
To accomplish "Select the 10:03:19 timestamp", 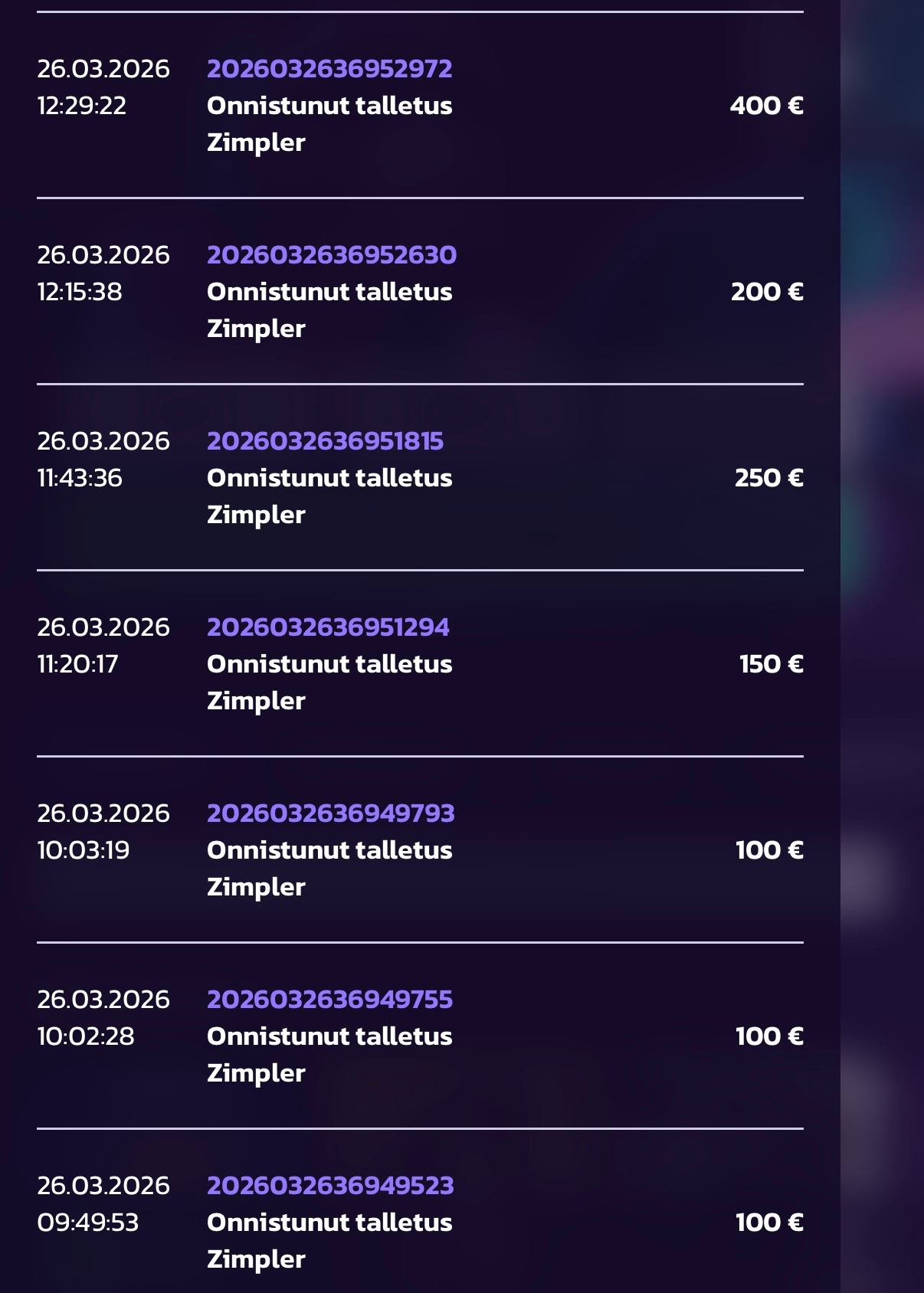I will [84, 850].
